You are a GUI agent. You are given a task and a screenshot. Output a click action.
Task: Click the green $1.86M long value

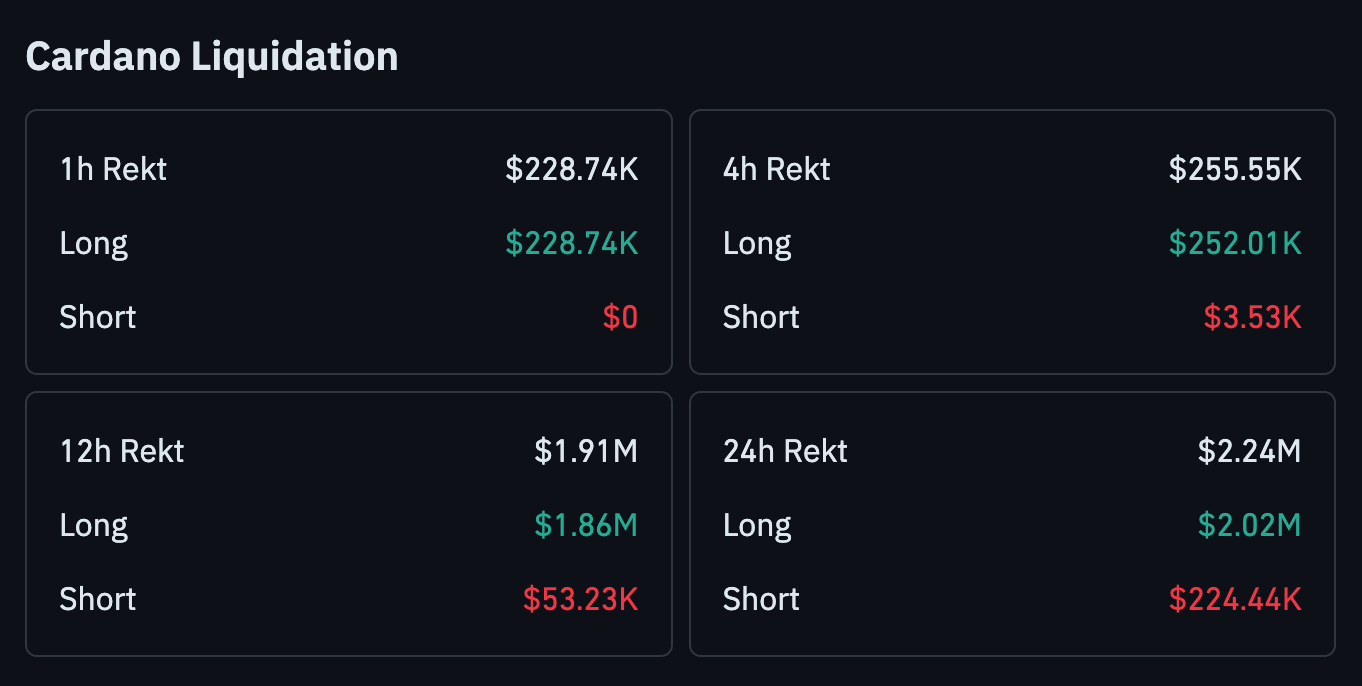[585, 525]
